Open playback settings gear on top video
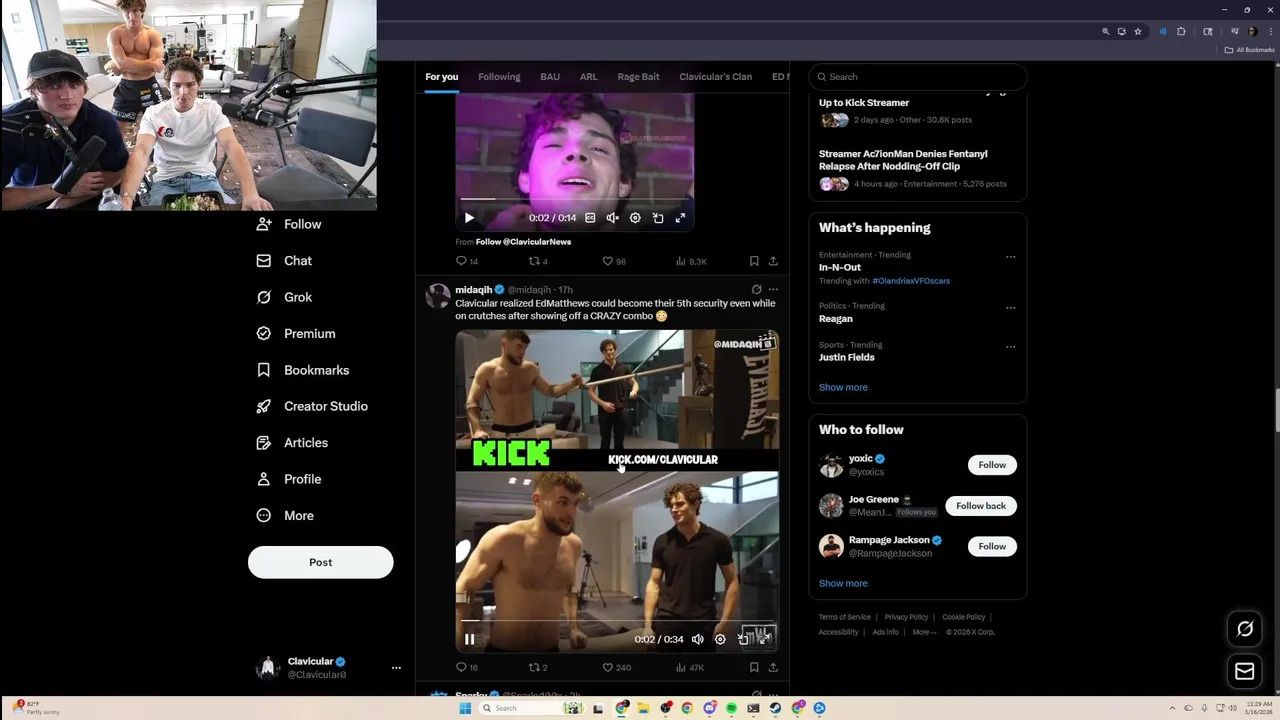Viewport: 1280px width, 720px height. [x=635, y=218]
